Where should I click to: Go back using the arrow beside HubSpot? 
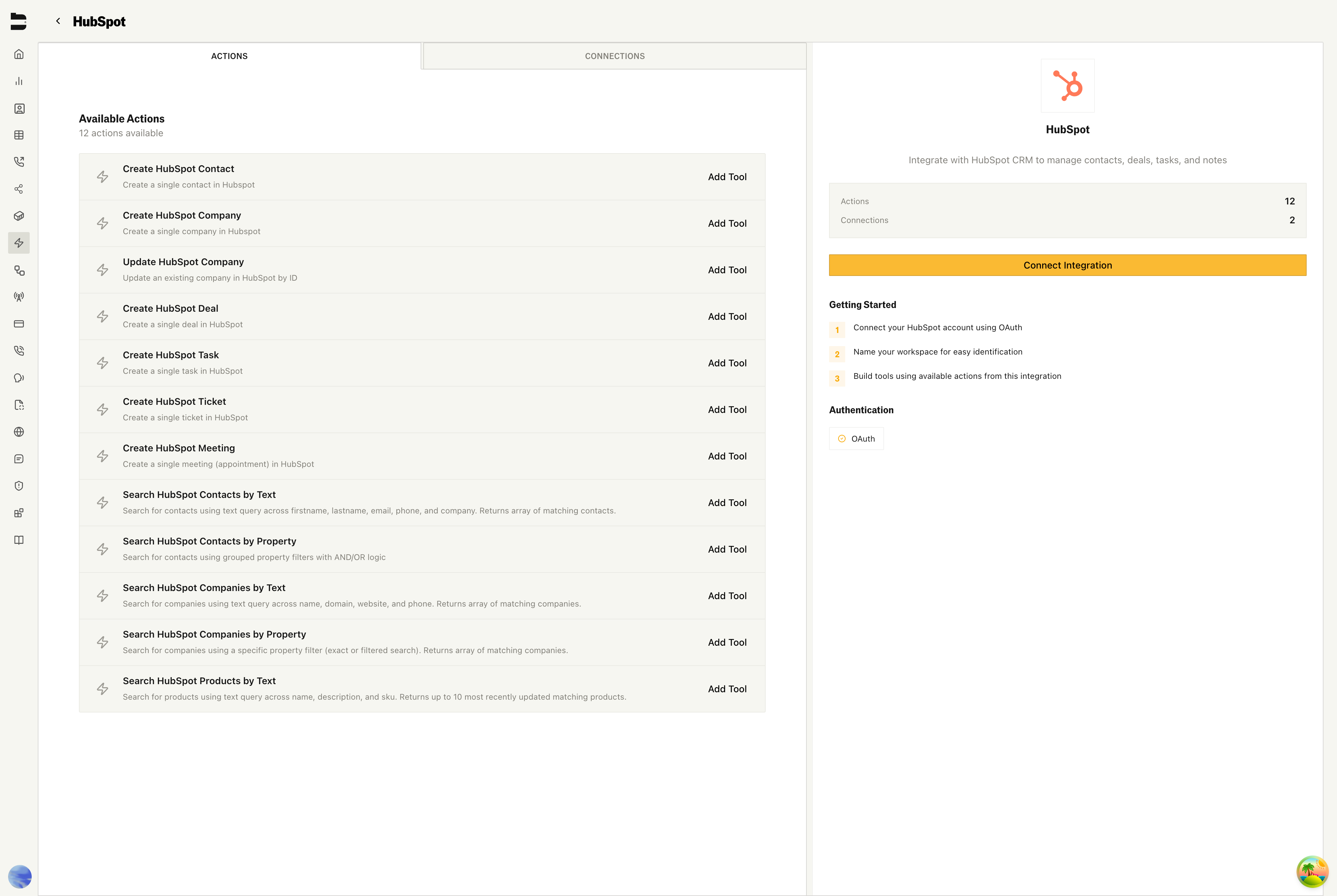tap(58, 21)
